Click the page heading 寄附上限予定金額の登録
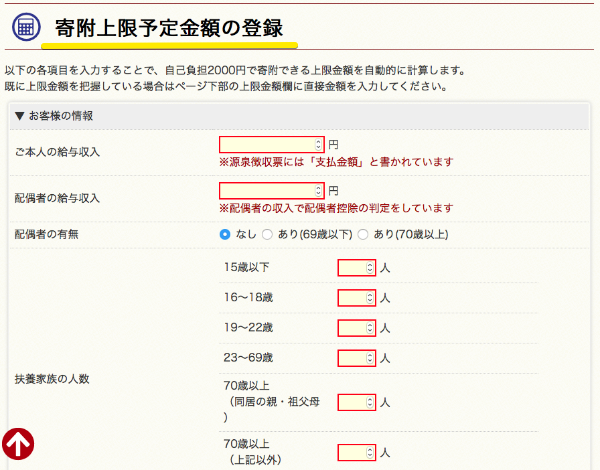Screen dimensions: 600x470 (x=169, y=28)
